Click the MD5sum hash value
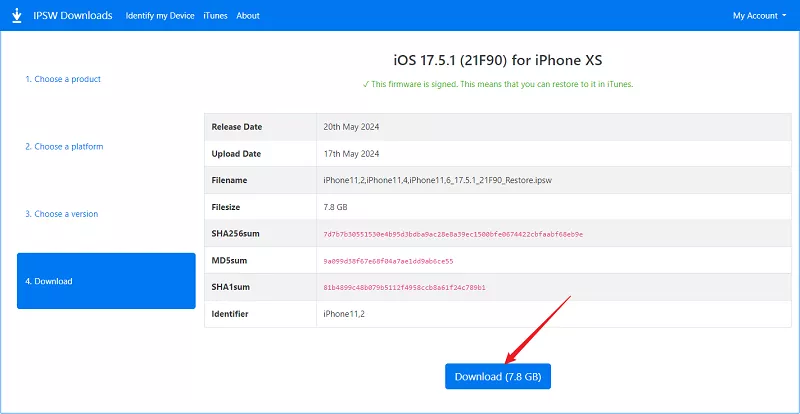This screenshot has width=800, height=414. [x=388, y=261]
